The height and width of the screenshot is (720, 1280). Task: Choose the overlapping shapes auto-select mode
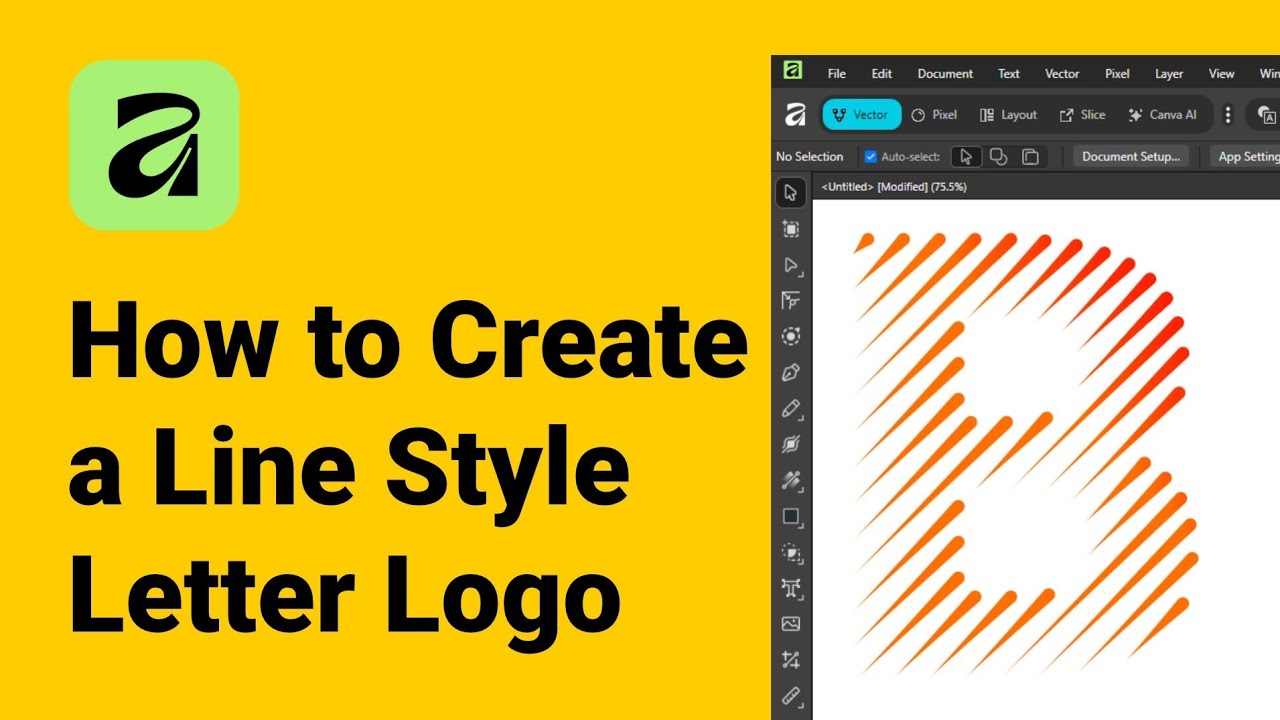click(x=998, y=157)
